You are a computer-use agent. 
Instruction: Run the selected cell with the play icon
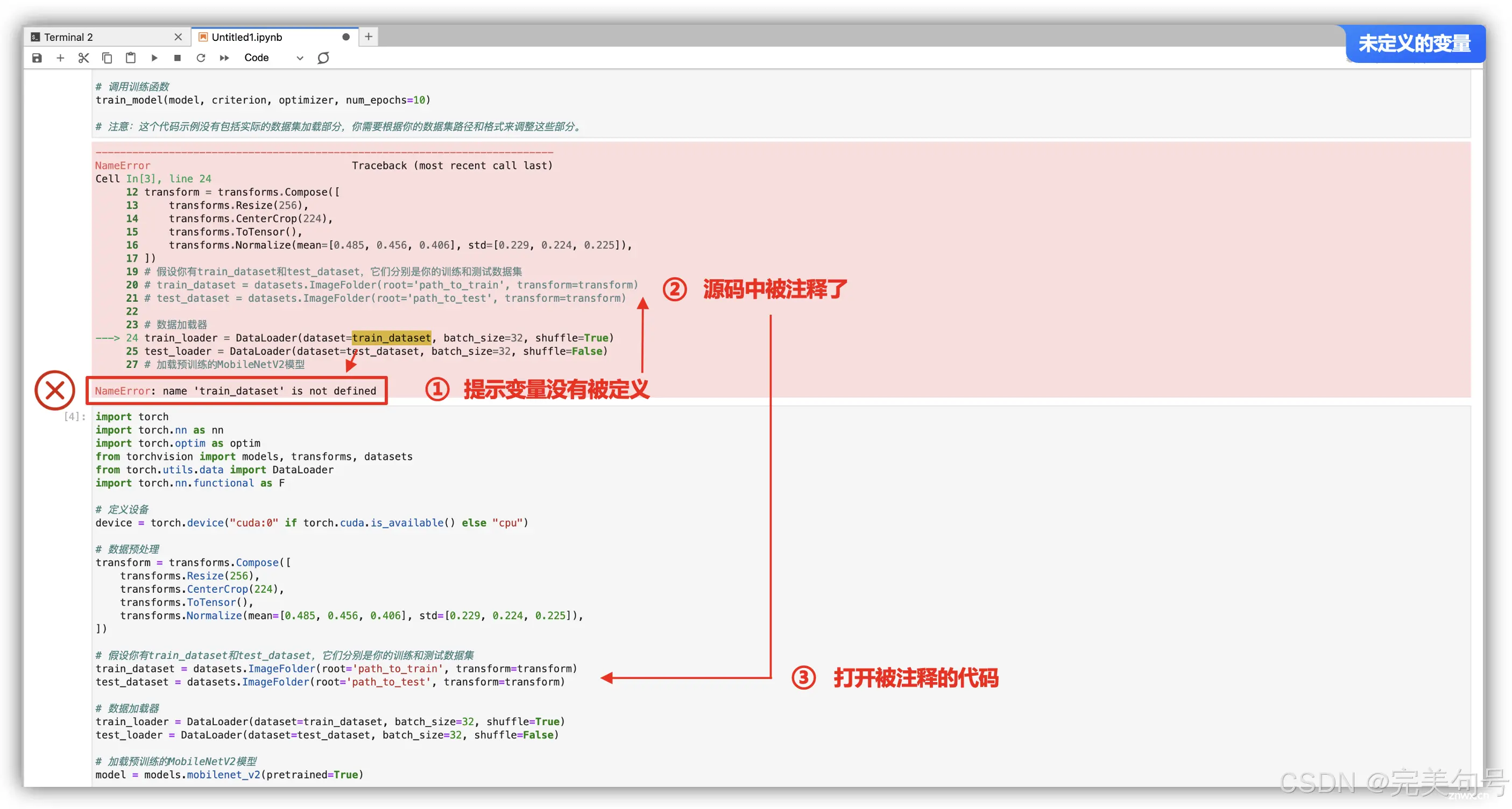154,58
